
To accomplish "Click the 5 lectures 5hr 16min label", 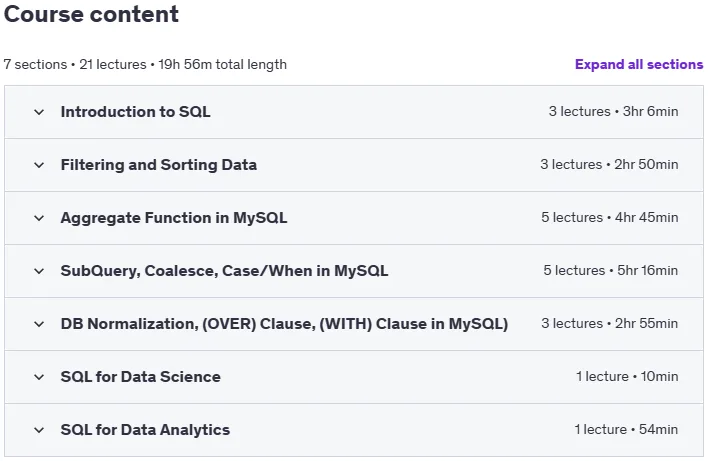I will pyautogui.click(x=610, y=270).
